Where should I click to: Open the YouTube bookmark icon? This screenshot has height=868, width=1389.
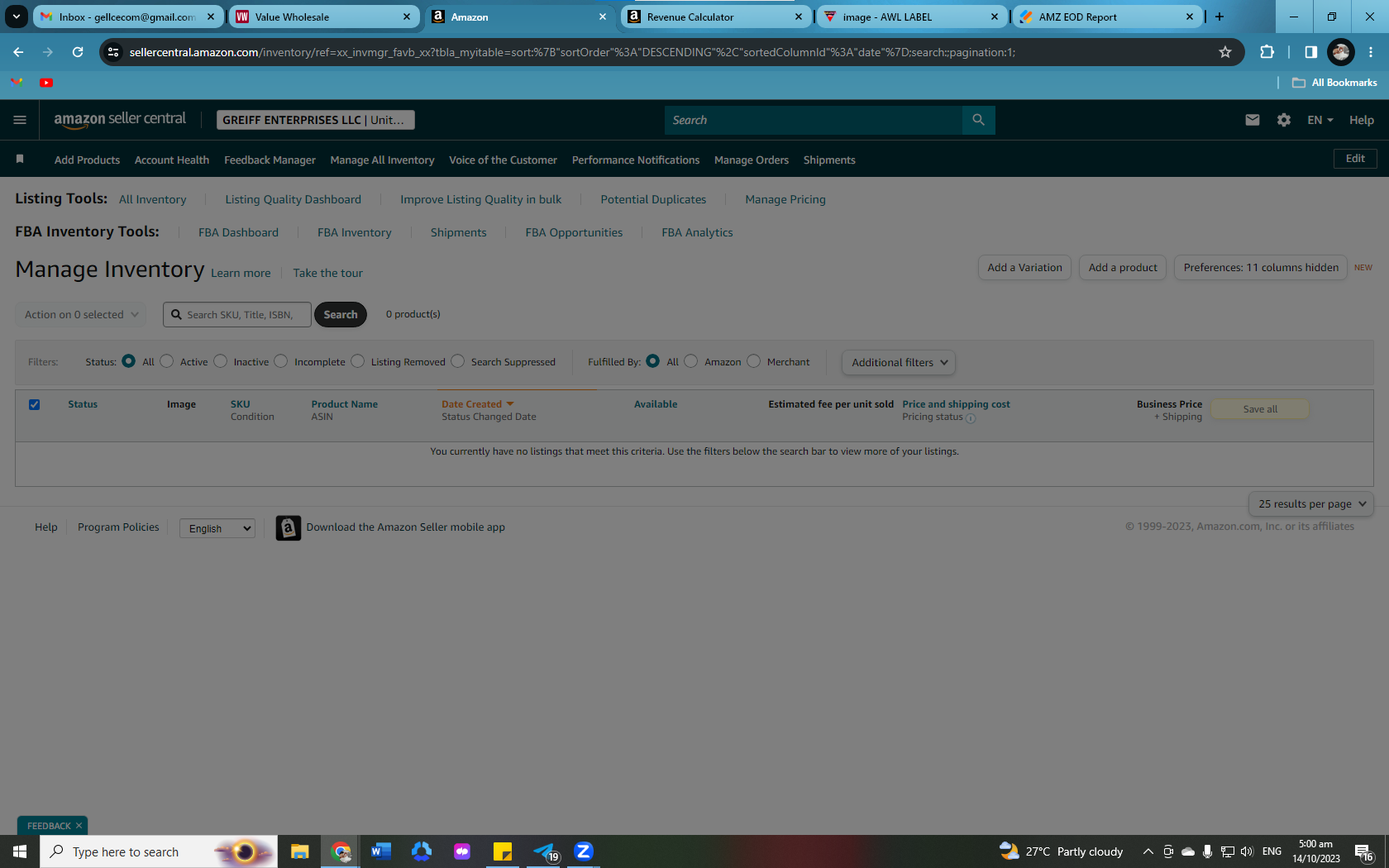[46, 83]
